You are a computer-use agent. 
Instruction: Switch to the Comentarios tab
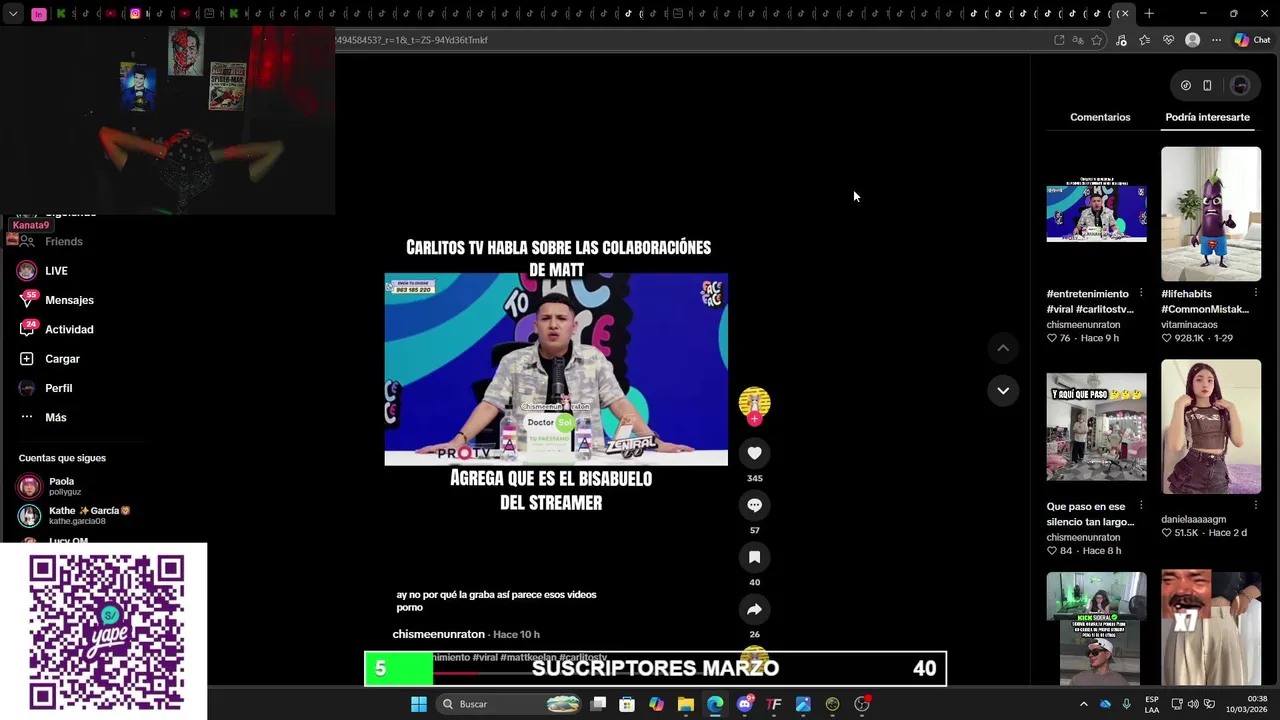pos(1100,117)
